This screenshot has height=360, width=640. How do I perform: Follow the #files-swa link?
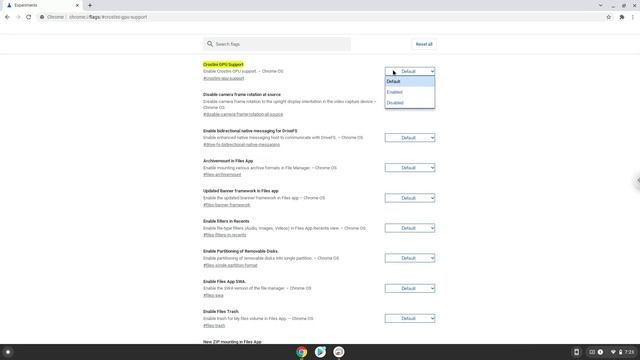pyautogui.click(x=213, y=296)
